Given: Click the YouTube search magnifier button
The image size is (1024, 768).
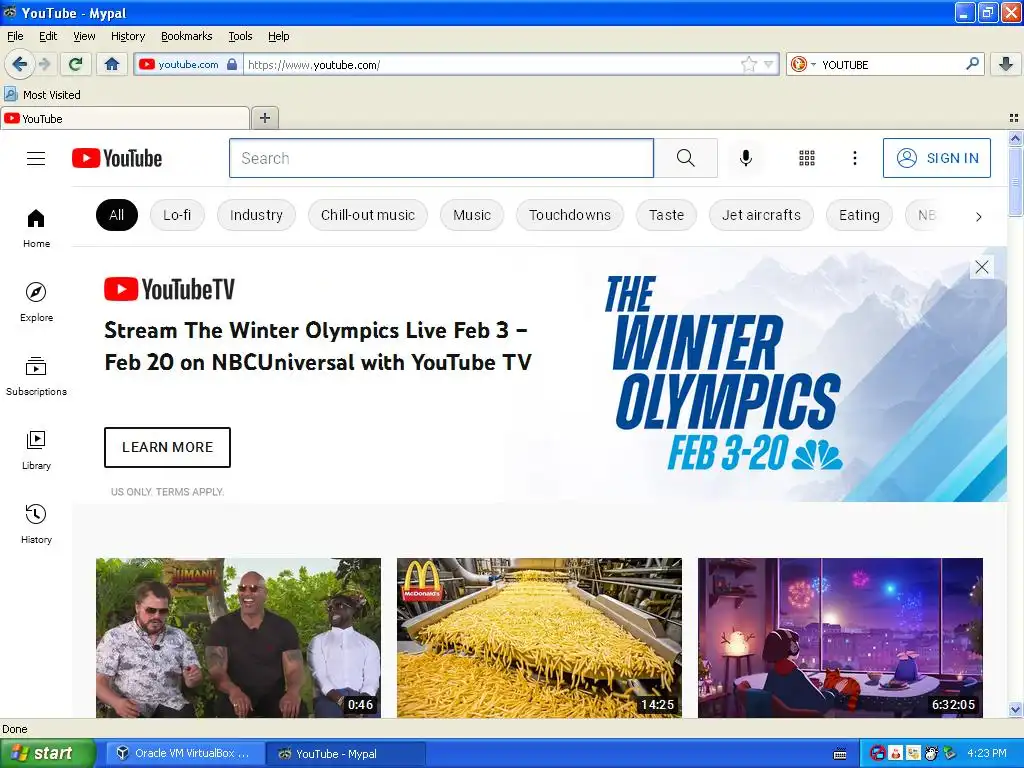Looking at the screenshot, I should (685, 158).
